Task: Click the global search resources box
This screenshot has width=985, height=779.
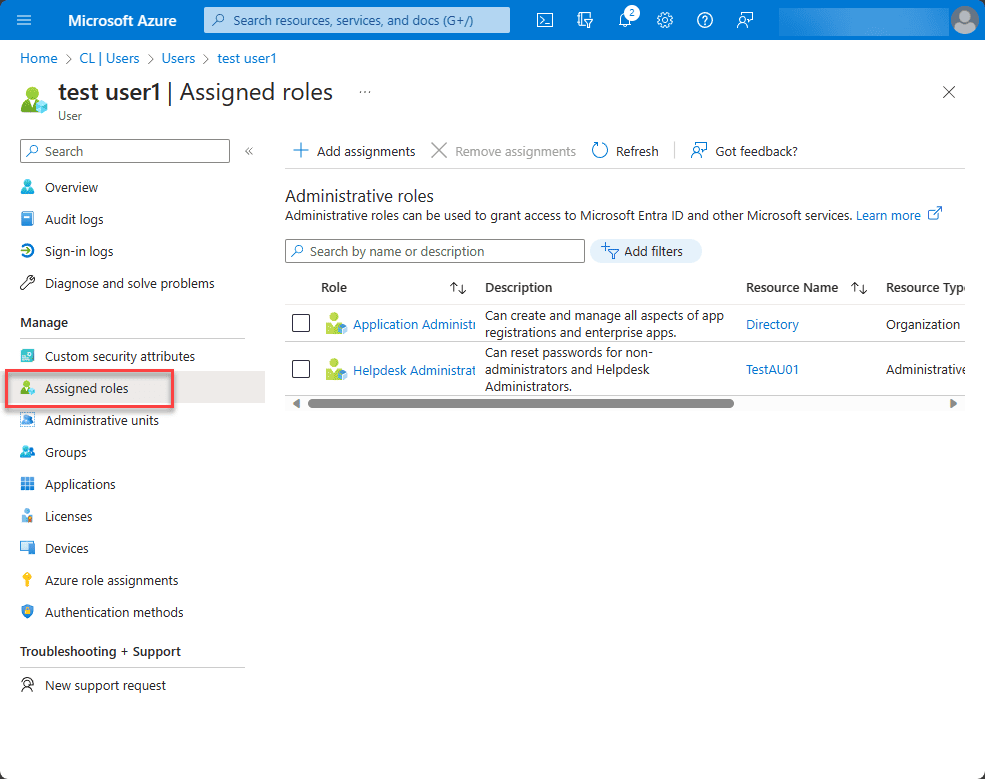Action: (357, 20)
